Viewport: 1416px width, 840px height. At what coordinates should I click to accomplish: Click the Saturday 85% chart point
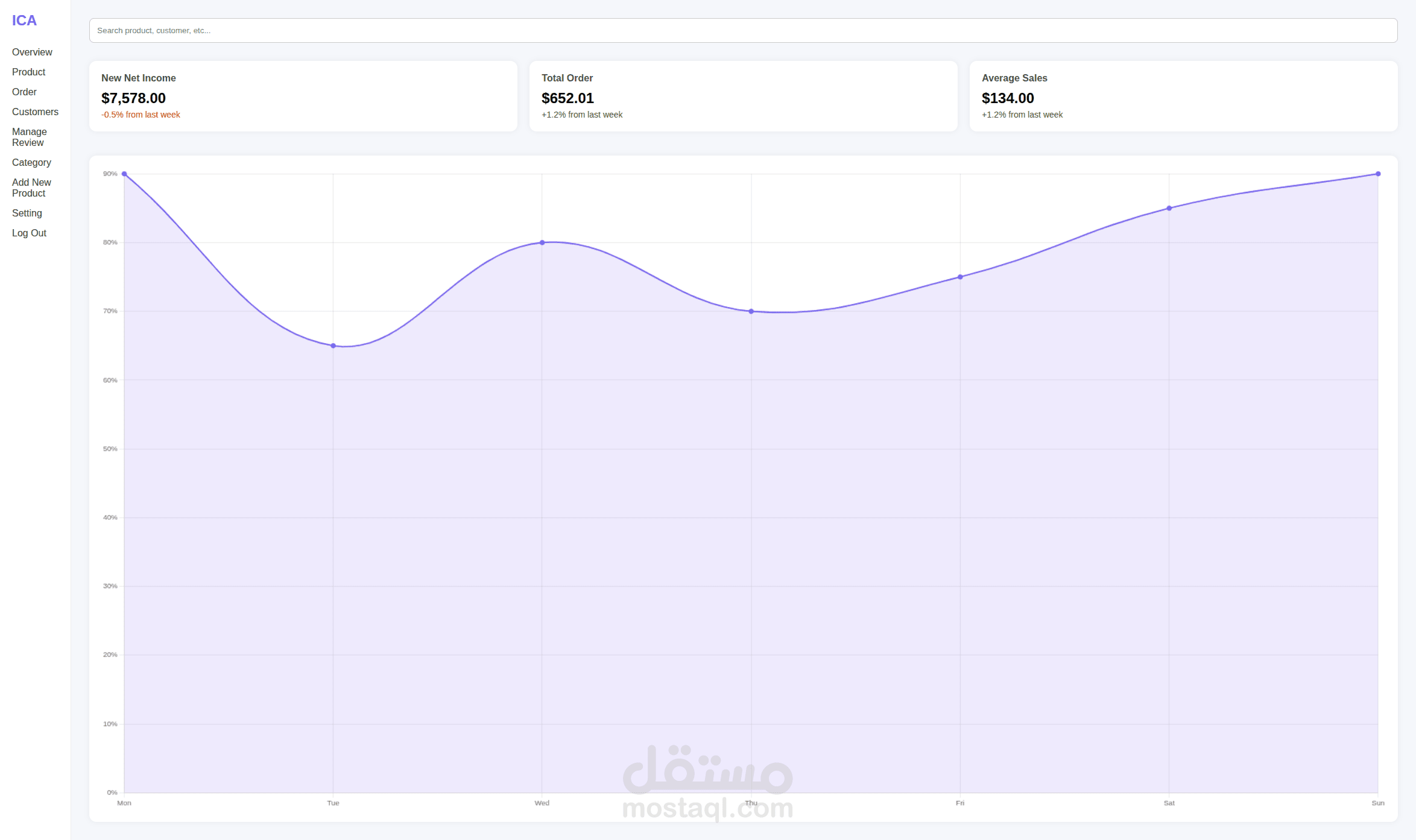[x=1169, y=209]
